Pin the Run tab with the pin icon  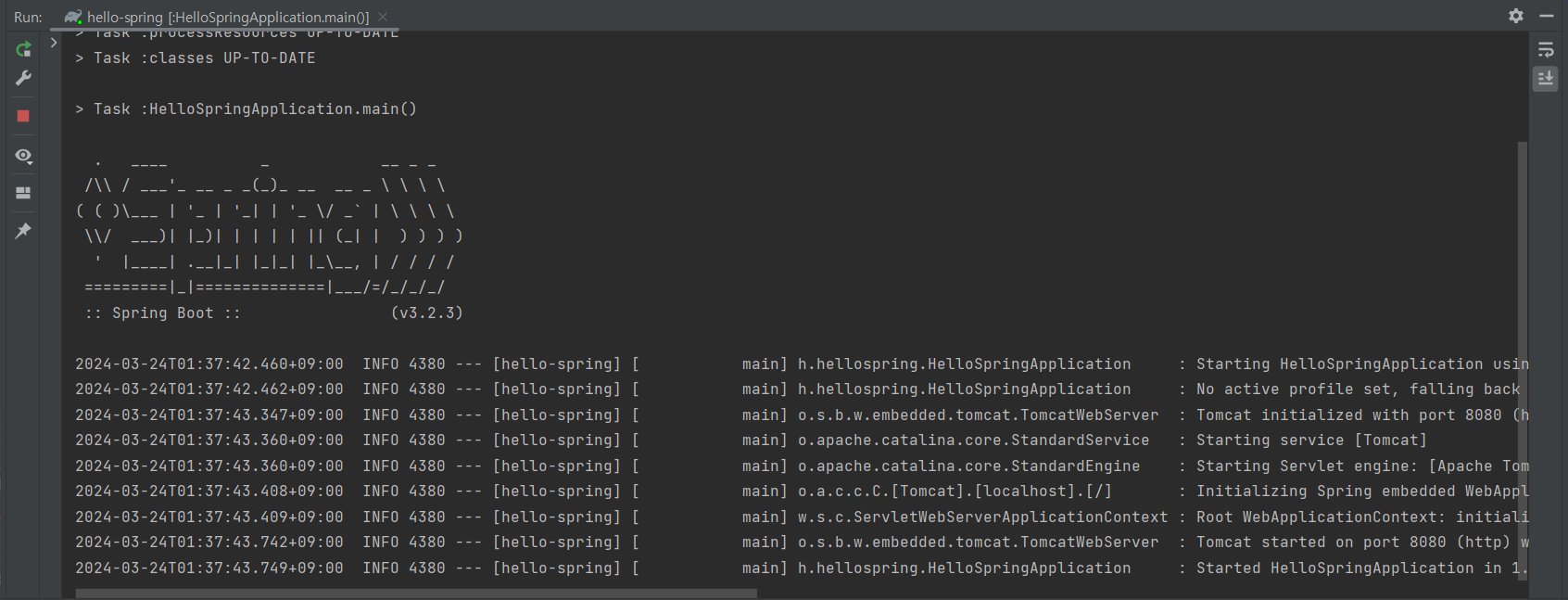click(x=23, y=231)
